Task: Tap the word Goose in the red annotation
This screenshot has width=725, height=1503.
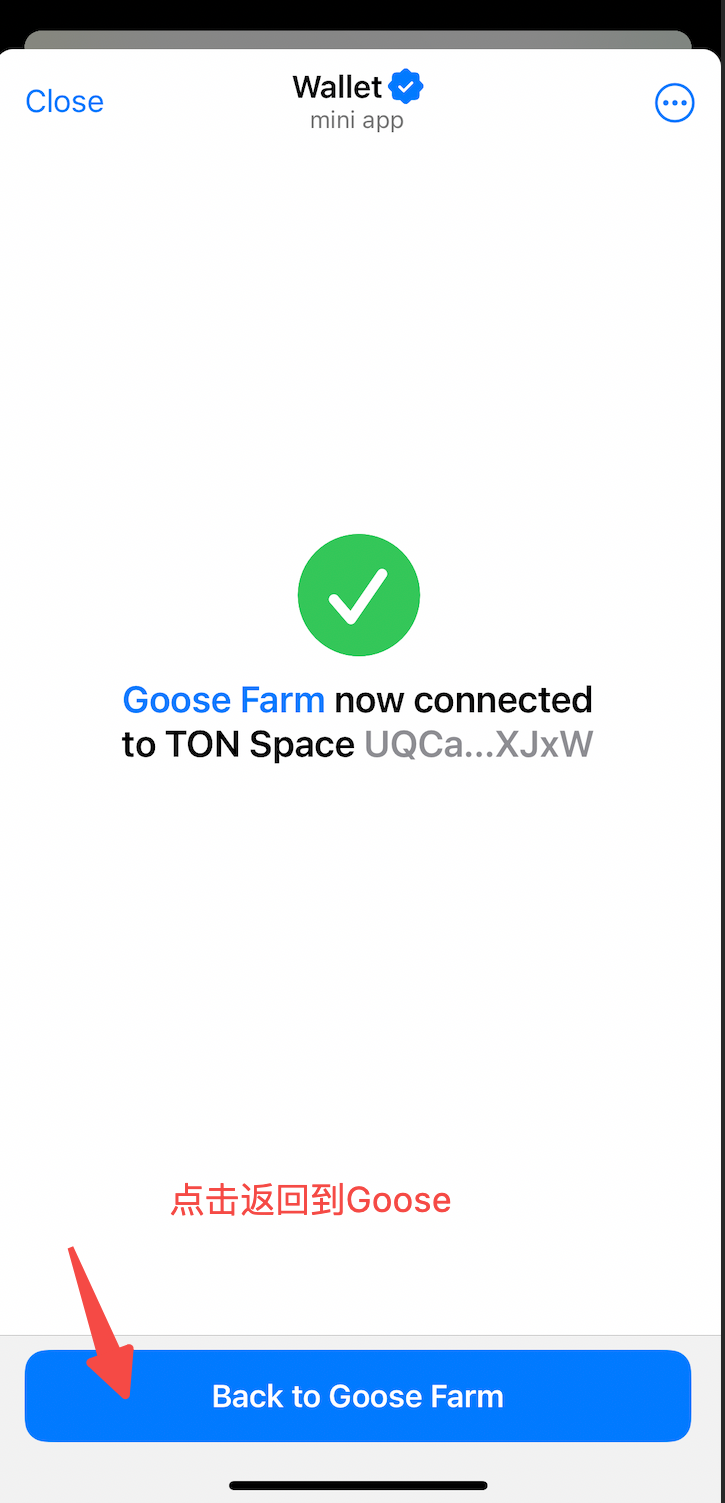Action: (399, 1199)
